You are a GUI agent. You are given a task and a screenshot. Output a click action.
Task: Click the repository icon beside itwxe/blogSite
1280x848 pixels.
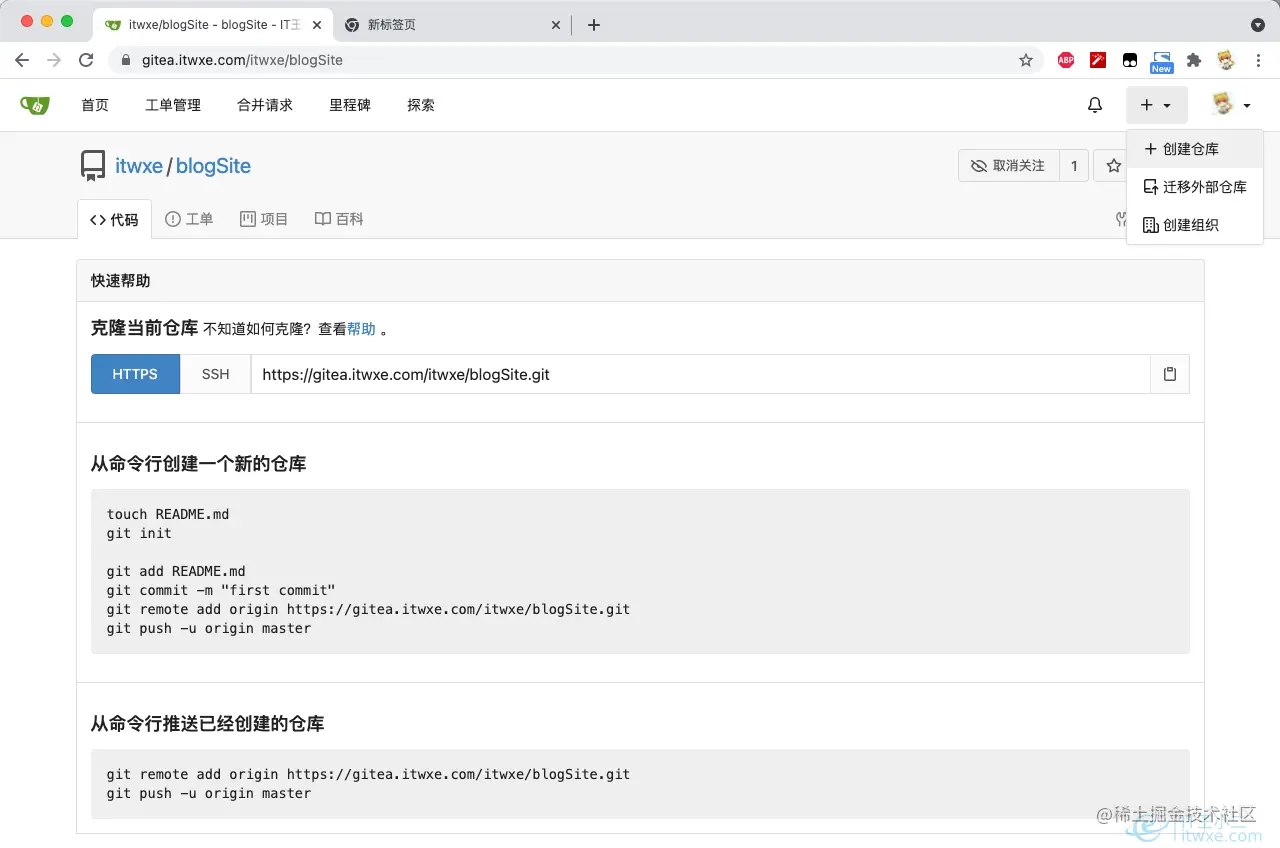point(93,165)
